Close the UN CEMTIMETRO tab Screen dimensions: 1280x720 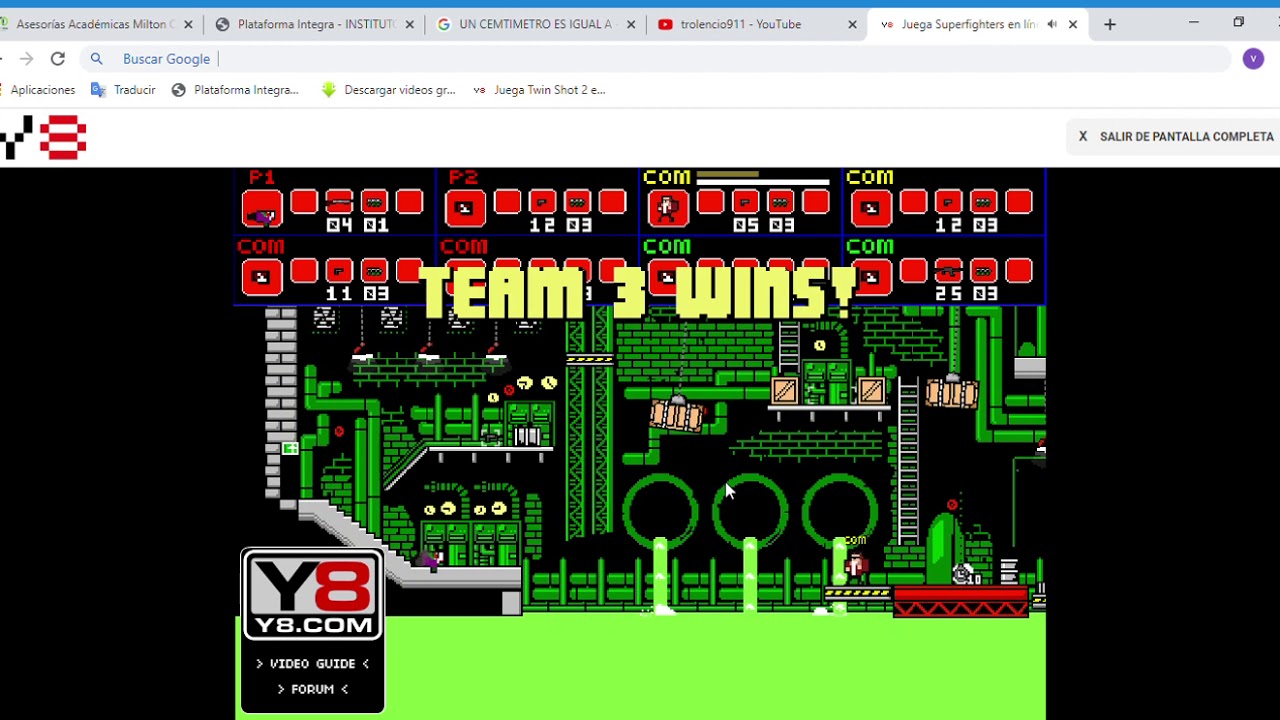pyautogui.click(x=631, y=24)
